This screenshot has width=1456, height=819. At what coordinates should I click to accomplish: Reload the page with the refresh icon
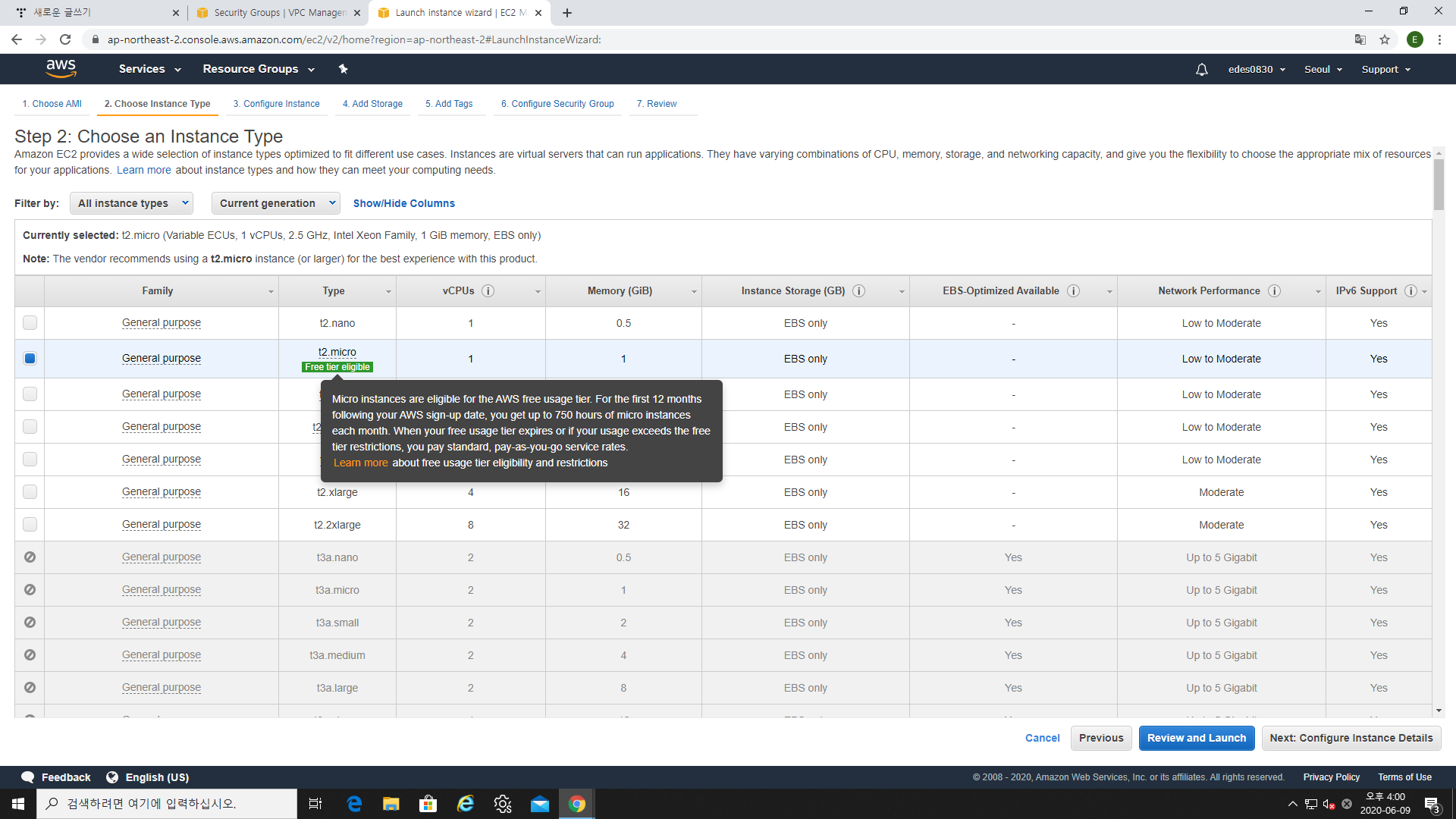[x=65, y=39]
